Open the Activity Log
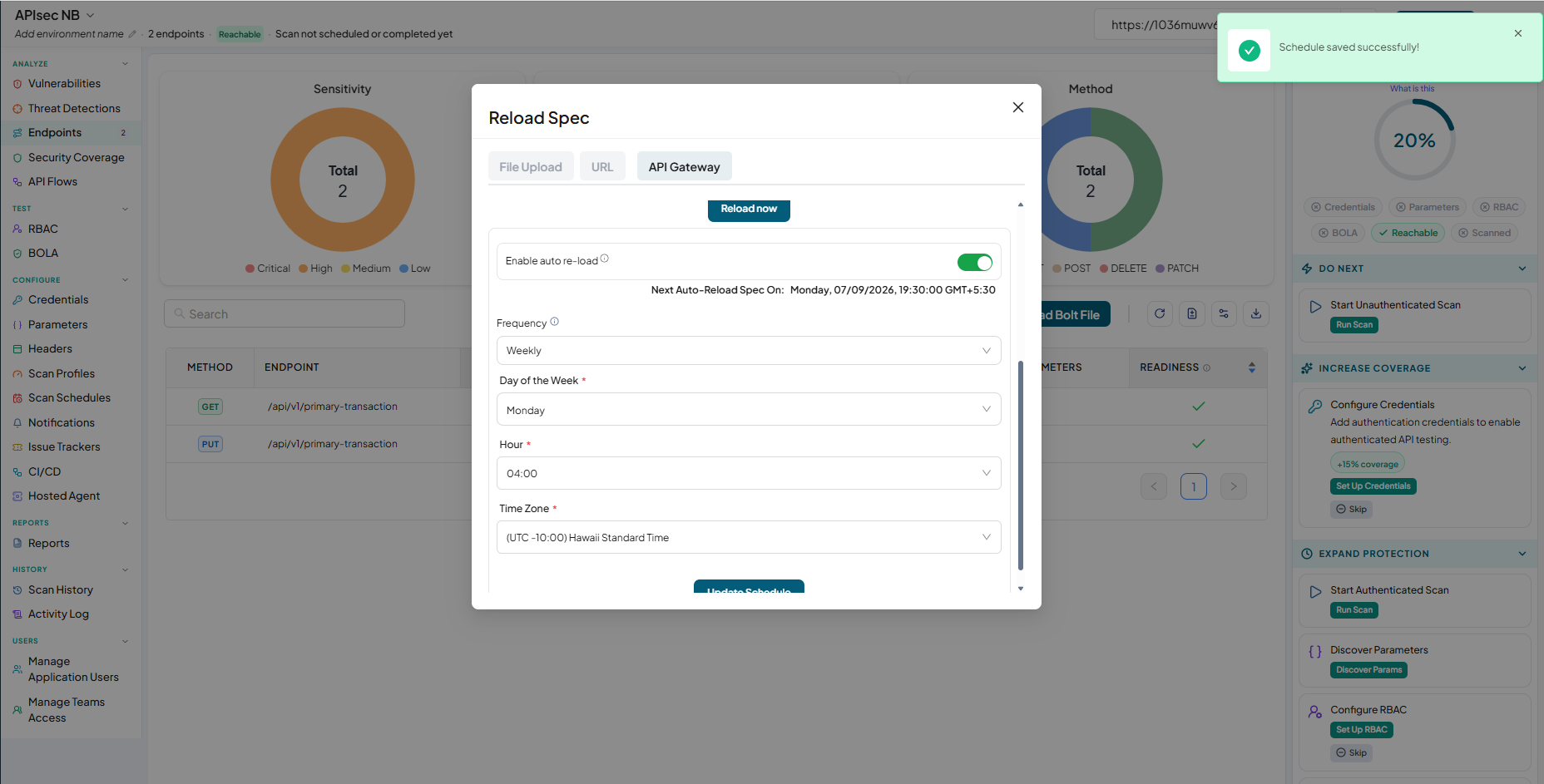1544x784 pixels. (58, 614)
